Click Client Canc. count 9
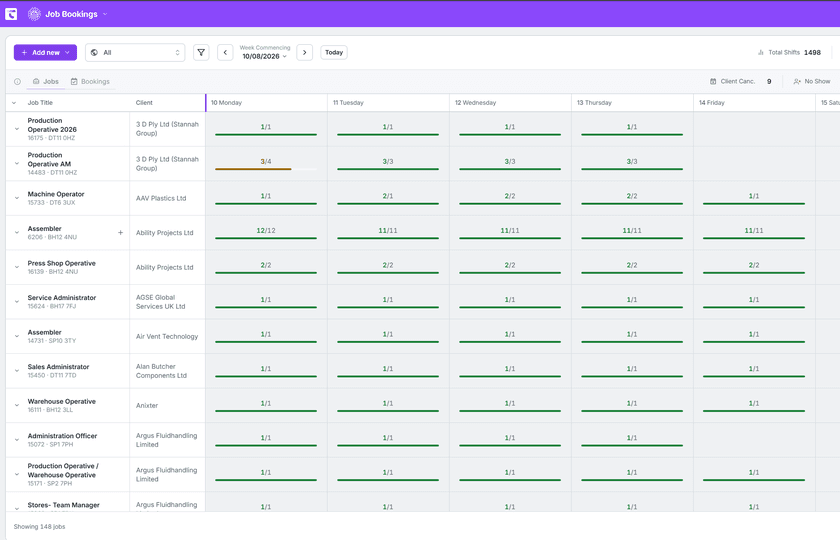Viewport: 840px width, 540px height. (769, 81)
